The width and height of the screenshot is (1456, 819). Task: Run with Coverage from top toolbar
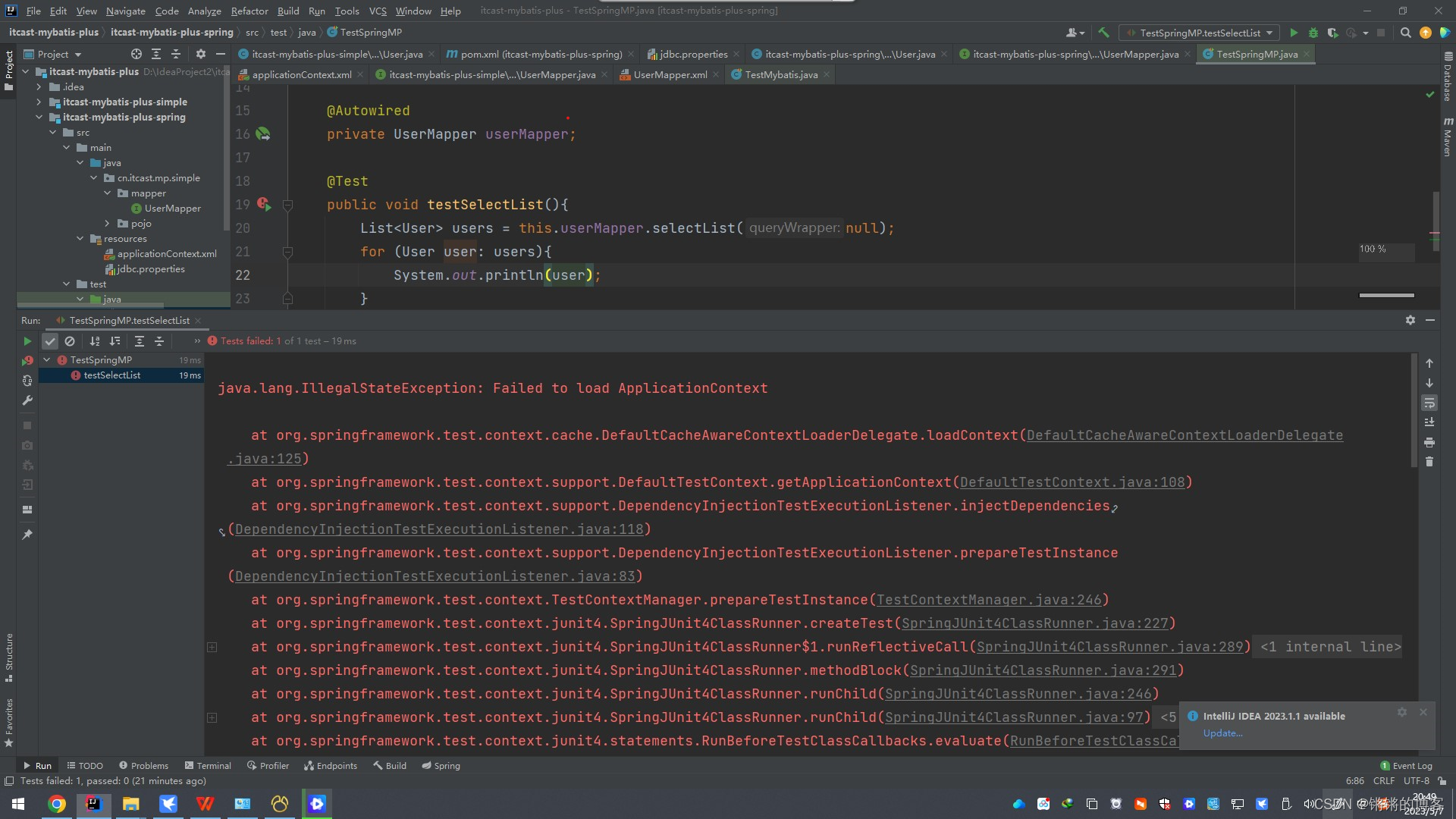(1332, 33)
